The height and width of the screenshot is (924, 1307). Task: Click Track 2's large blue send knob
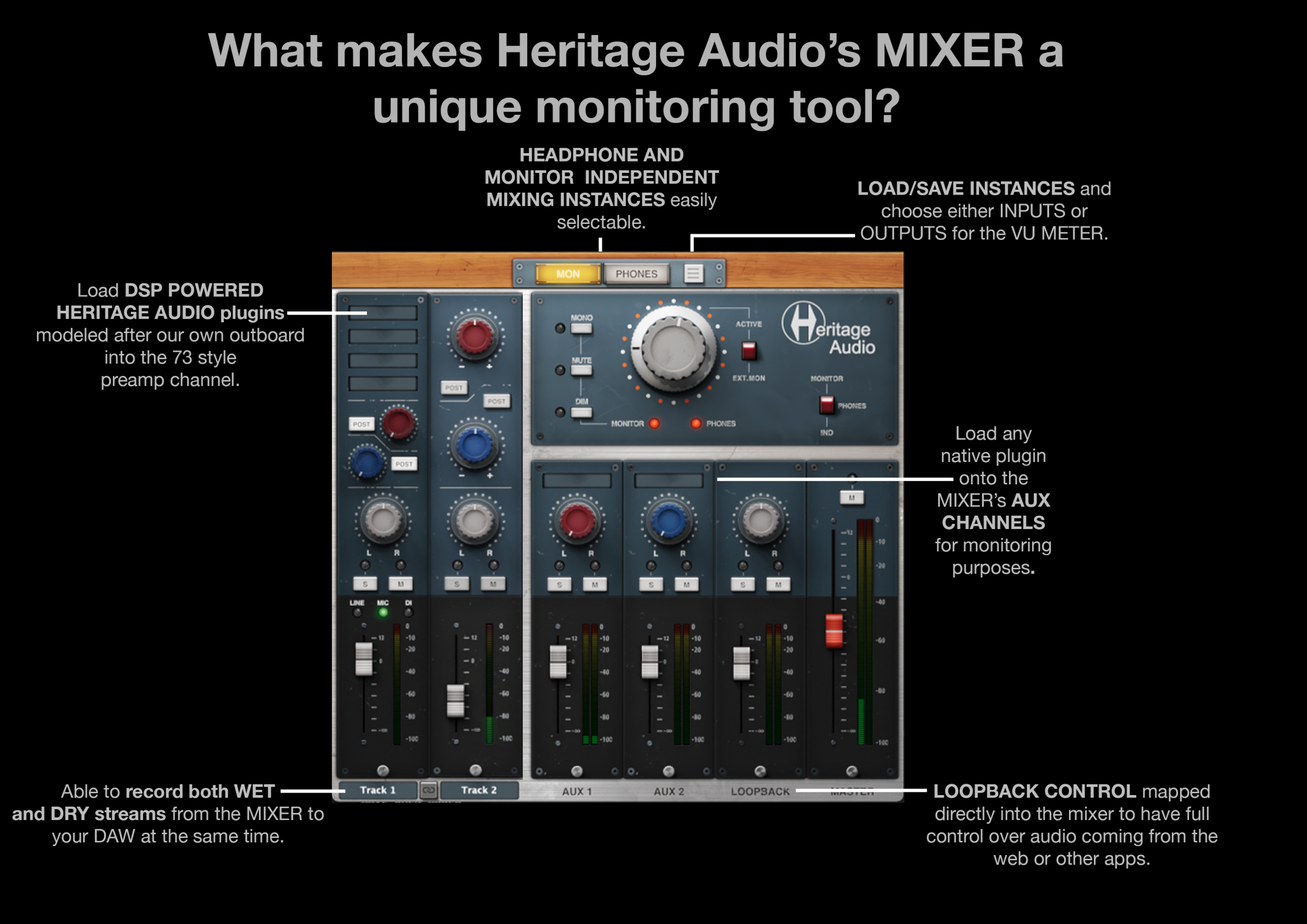pos(475,445)
